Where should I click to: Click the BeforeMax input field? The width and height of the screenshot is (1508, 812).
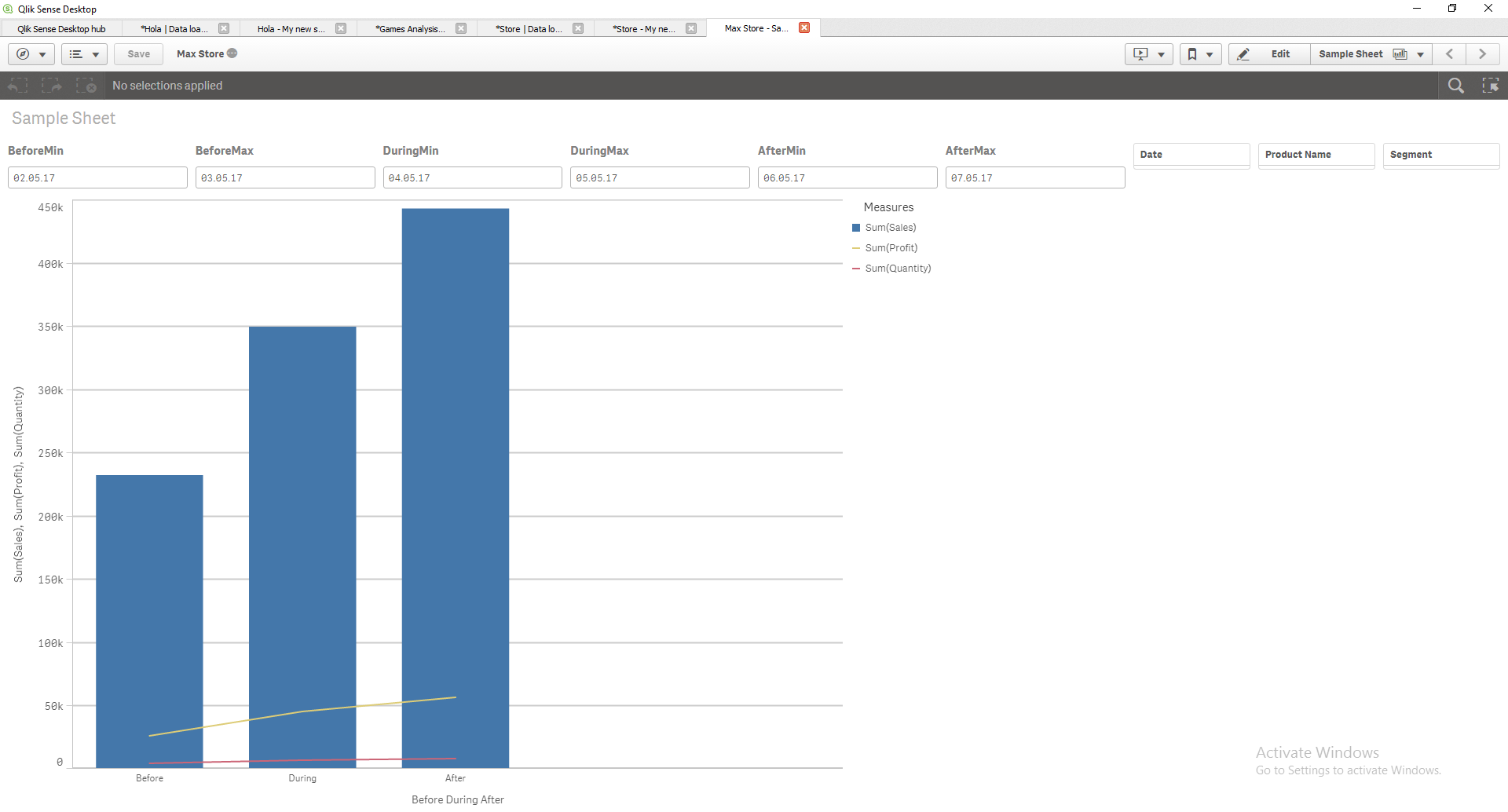coord(285,177)
